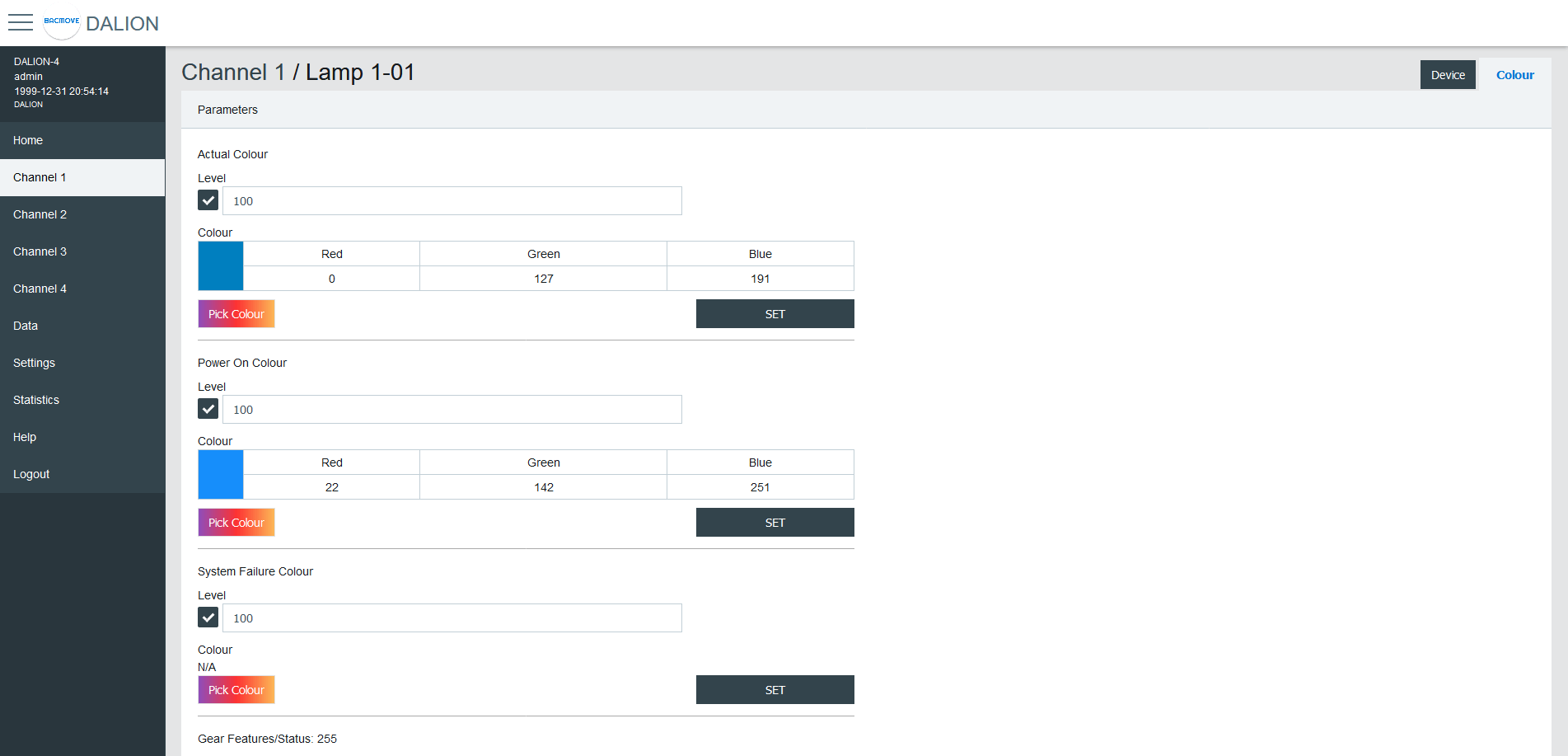Click the Actual Colour level input field
This screenshot has width=1568, height=756.
452,201
